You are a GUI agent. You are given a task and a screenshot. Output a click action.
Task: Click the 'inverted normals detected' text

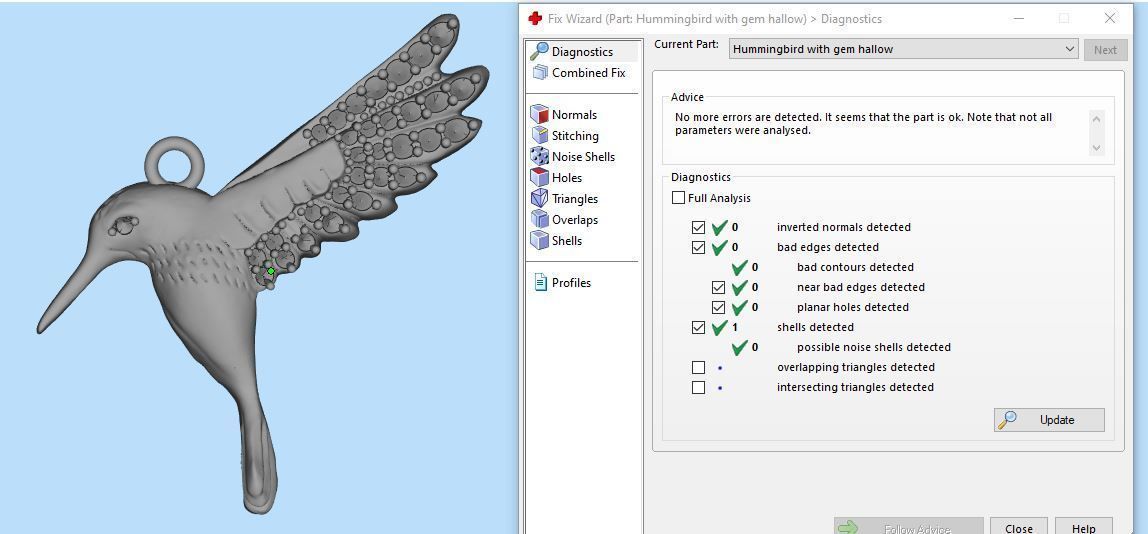(x=843, y=227)
